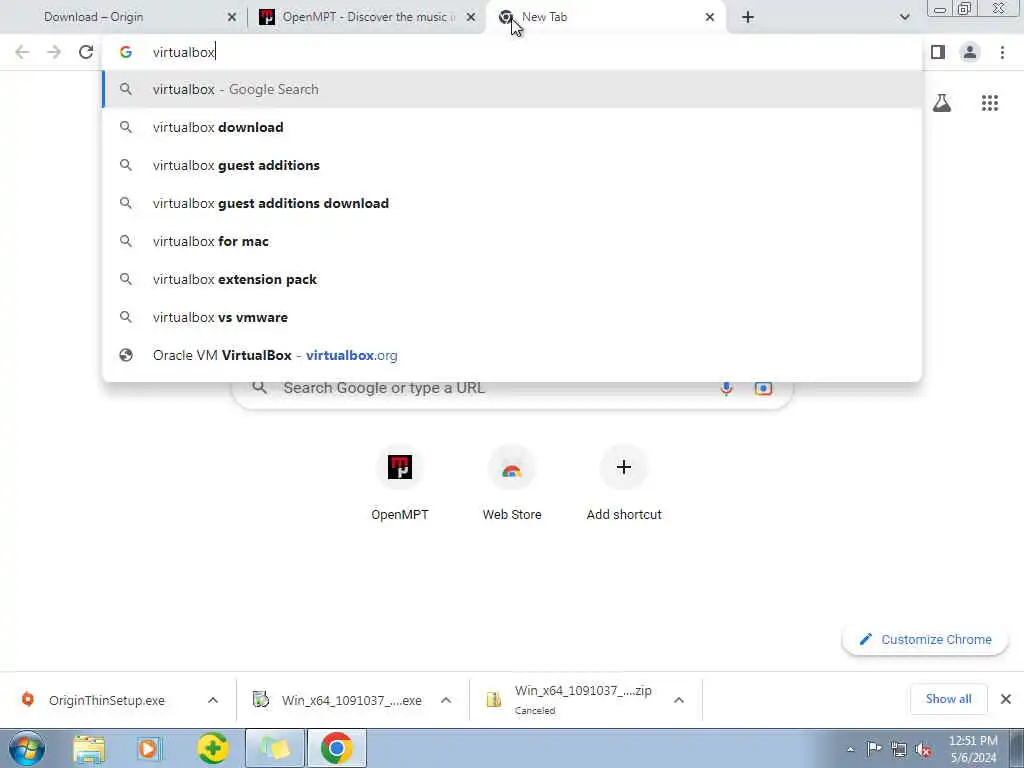Click Show all downloads button

pyautogui.click(x=948, y=699)
